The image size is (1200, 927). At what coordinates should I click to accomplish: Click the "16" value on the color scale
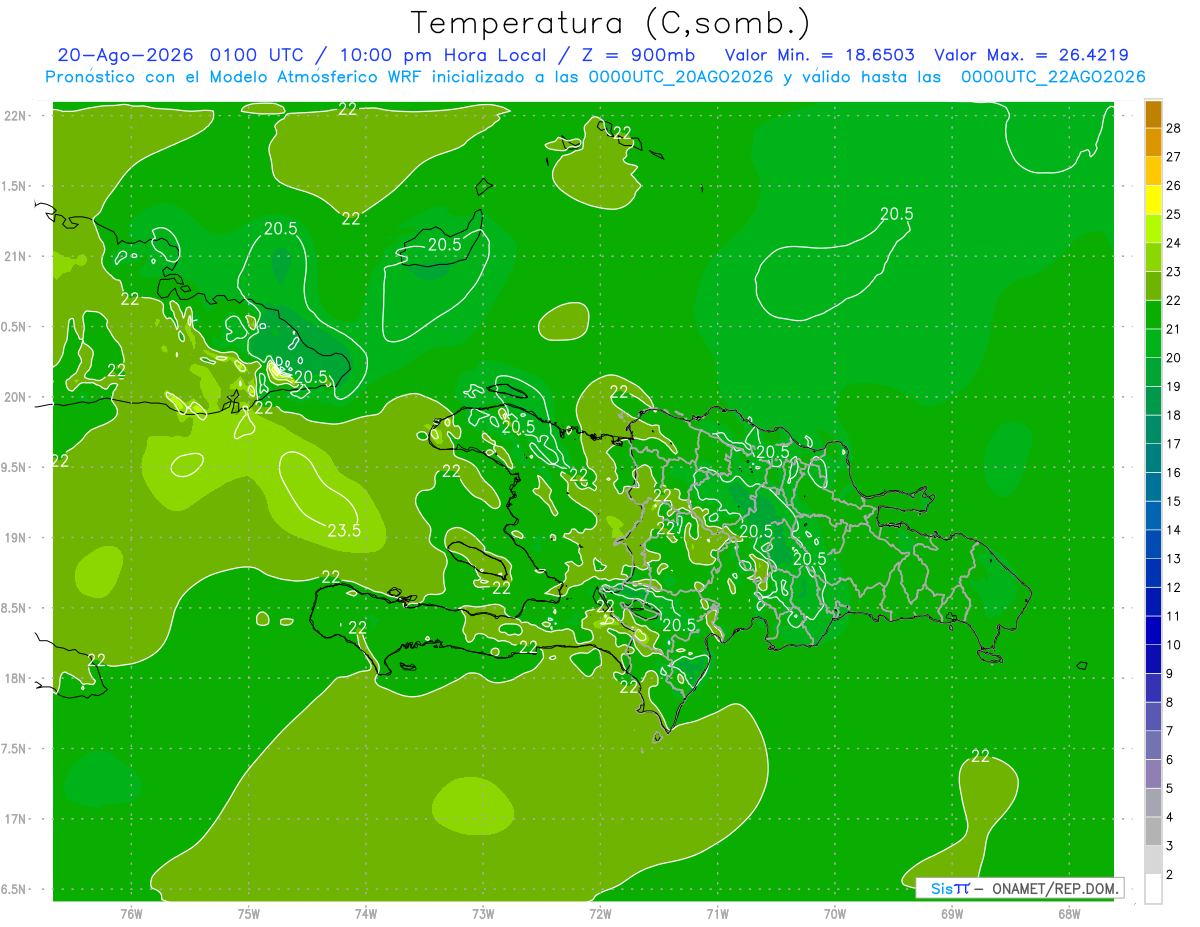pyautogui.click(x=1174, y=473)
